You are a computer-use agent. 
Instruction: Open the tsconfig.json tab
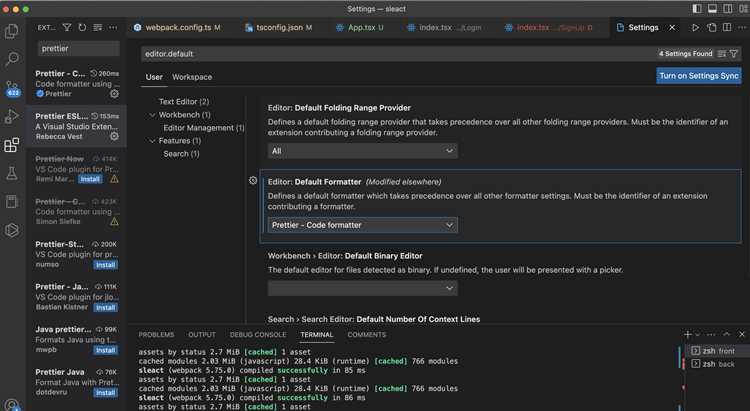278,28
